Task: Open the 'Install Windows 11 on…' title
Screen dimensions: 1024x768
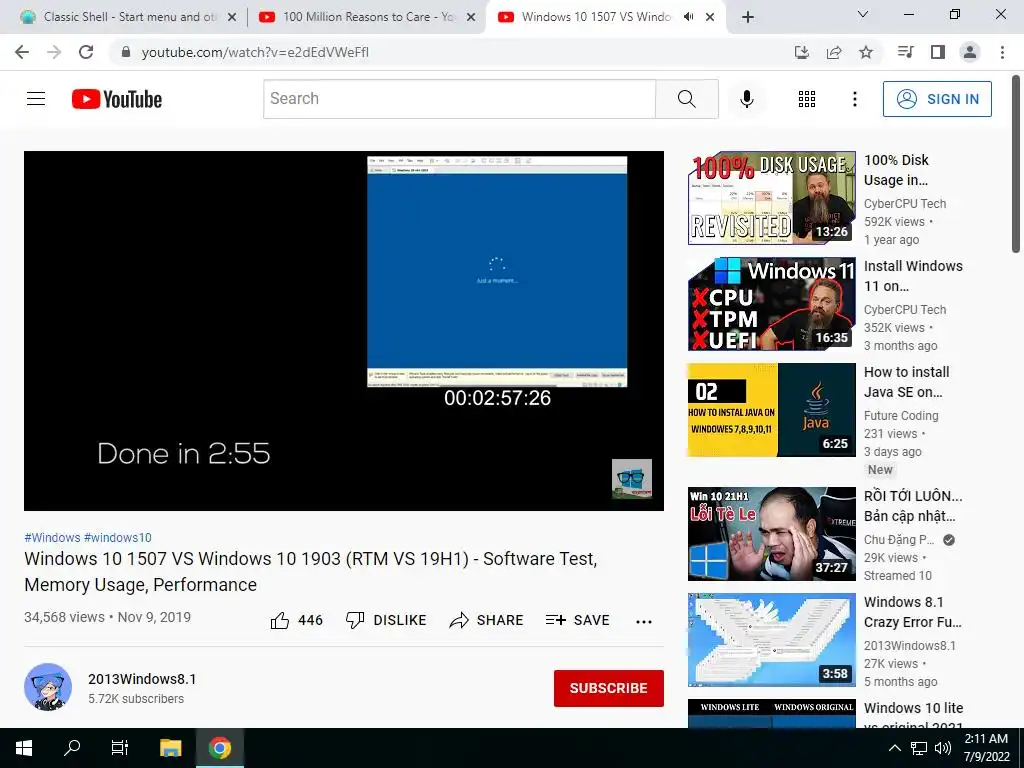Action: click(913, 276)
